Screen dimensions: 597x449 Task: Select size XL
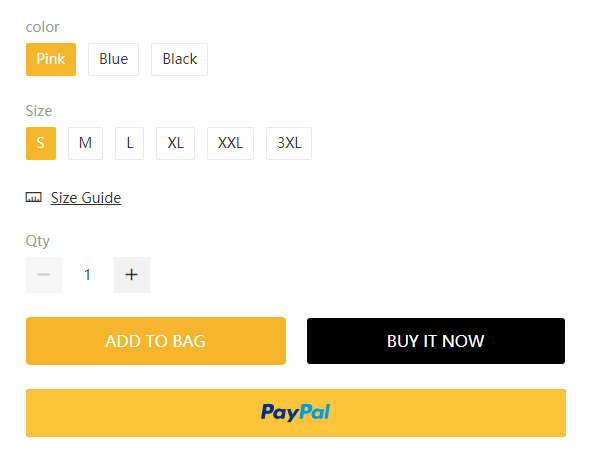(176, 143)
